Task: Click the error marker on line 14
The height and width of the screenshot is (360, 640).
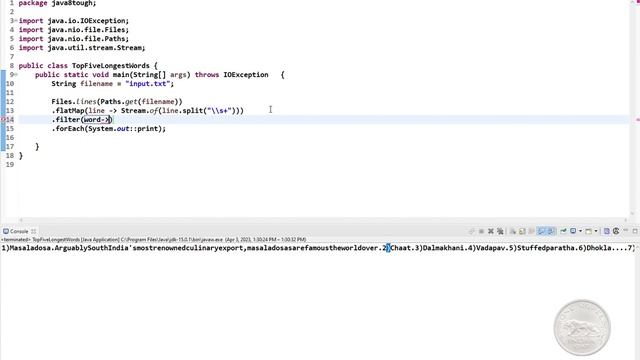Action: click(x=2, y=120)
